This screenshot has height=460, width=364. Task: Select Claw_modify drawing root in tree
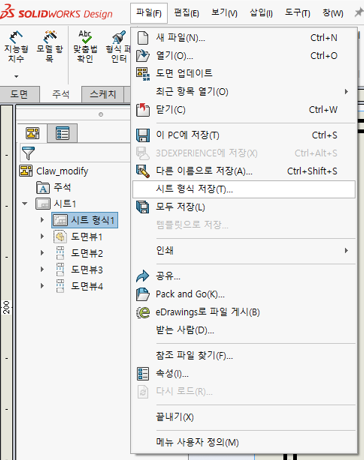click(x=62, y=171)
